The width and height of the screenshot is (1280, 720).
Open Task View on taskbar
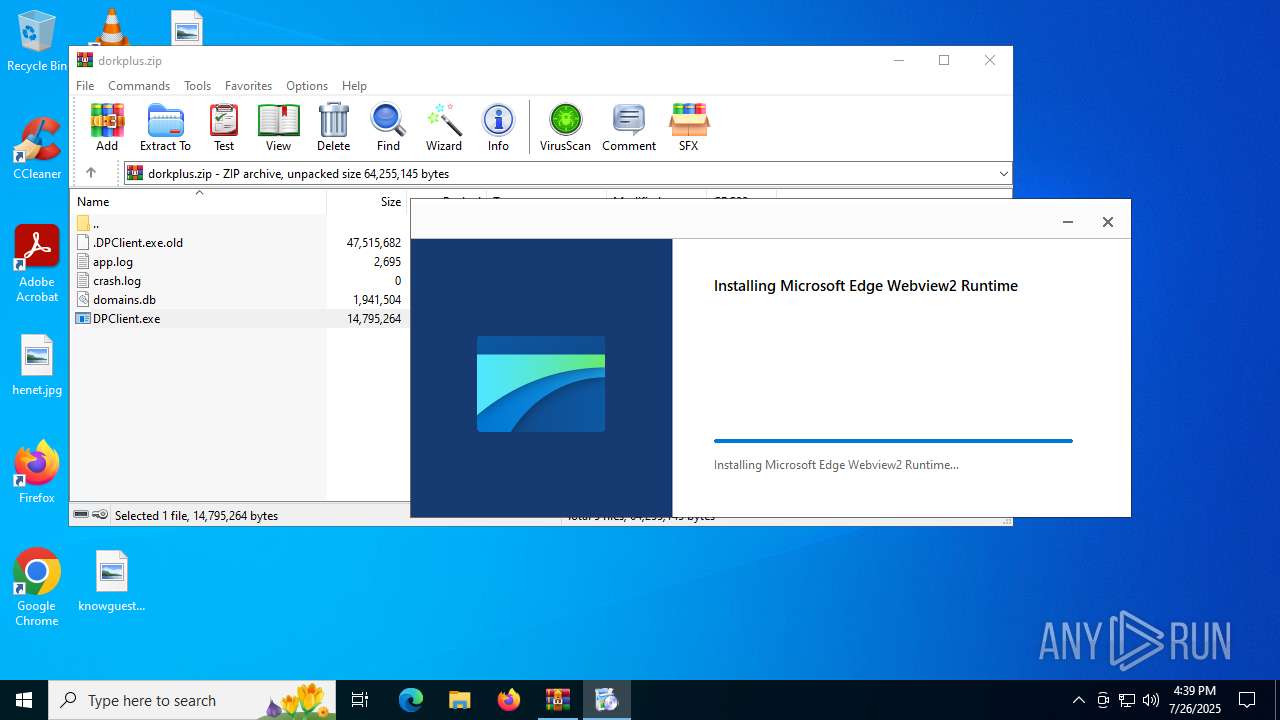(x=360, y=700)
